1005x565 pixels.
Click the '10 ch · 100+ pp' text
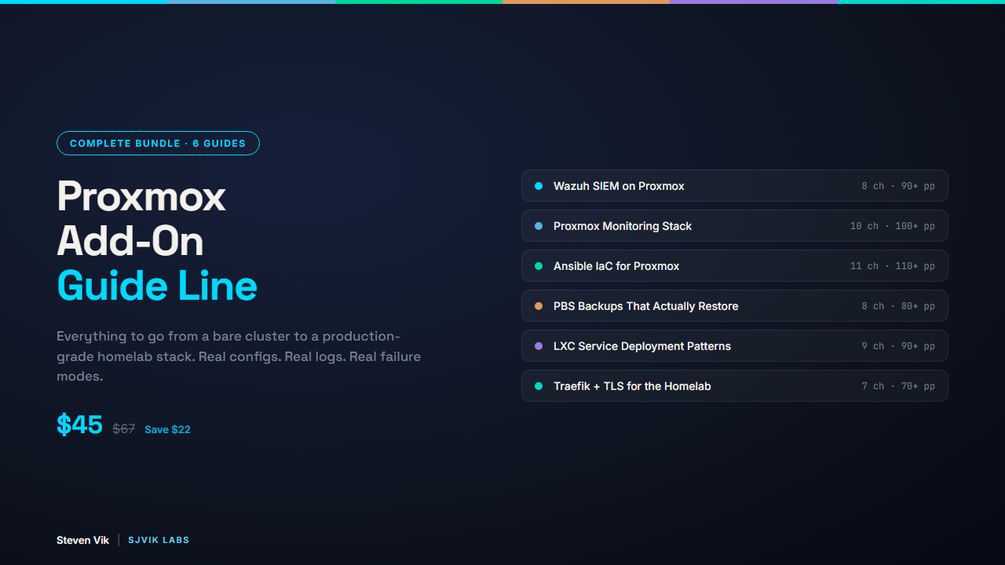pyautogui.click(x=892, y=226)
